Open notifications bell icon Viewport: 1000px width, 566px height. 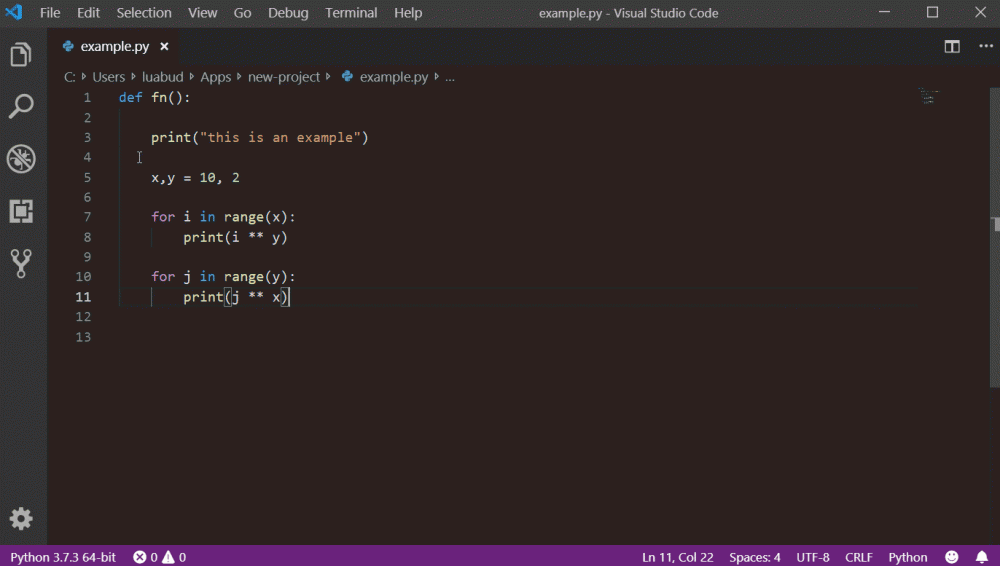coord(982,557)
